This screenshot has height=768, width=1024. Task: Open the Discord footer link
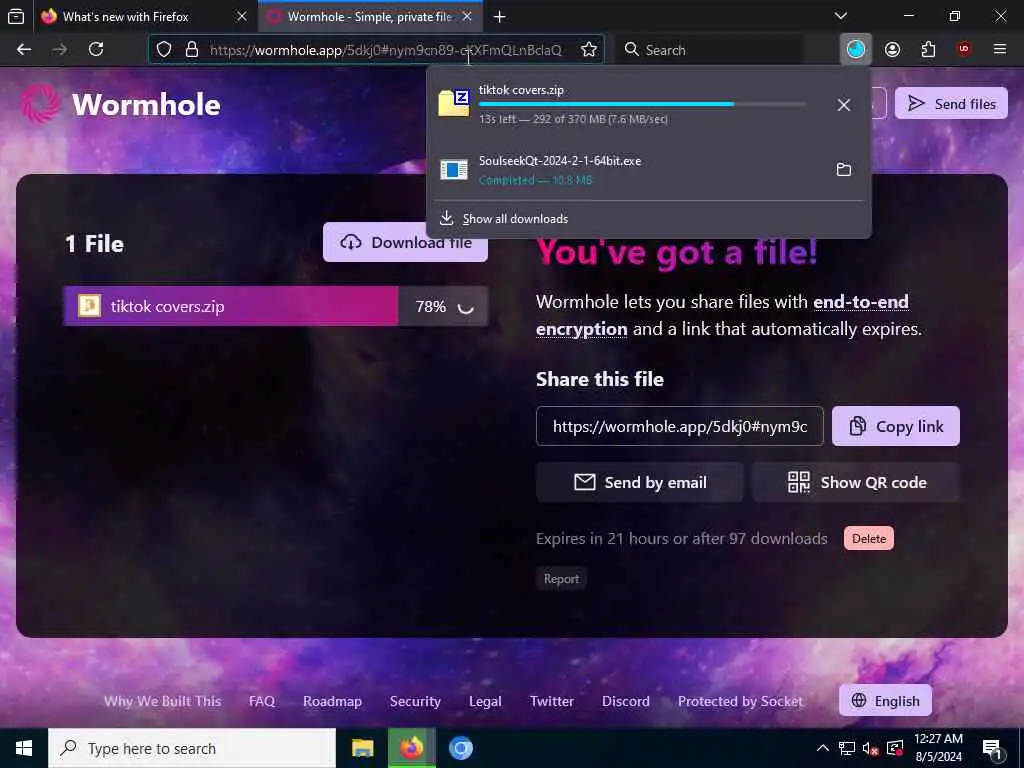coord(626,701)
